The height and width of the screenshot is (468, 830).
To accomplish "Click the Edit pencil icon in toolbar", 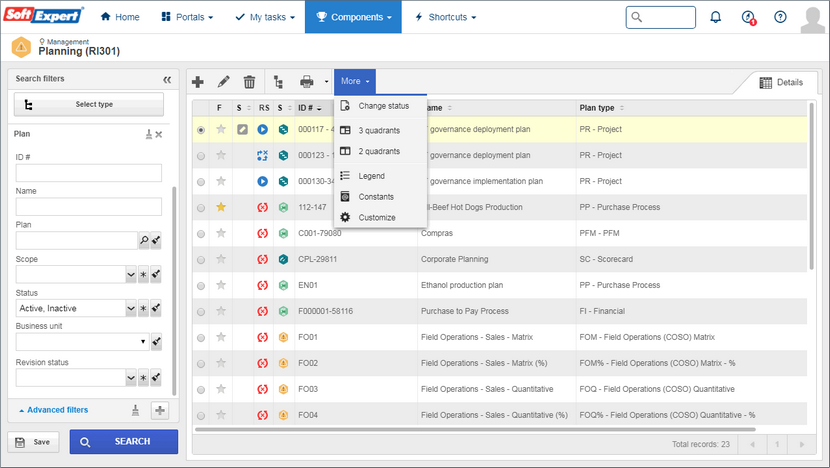I will 223,82.
